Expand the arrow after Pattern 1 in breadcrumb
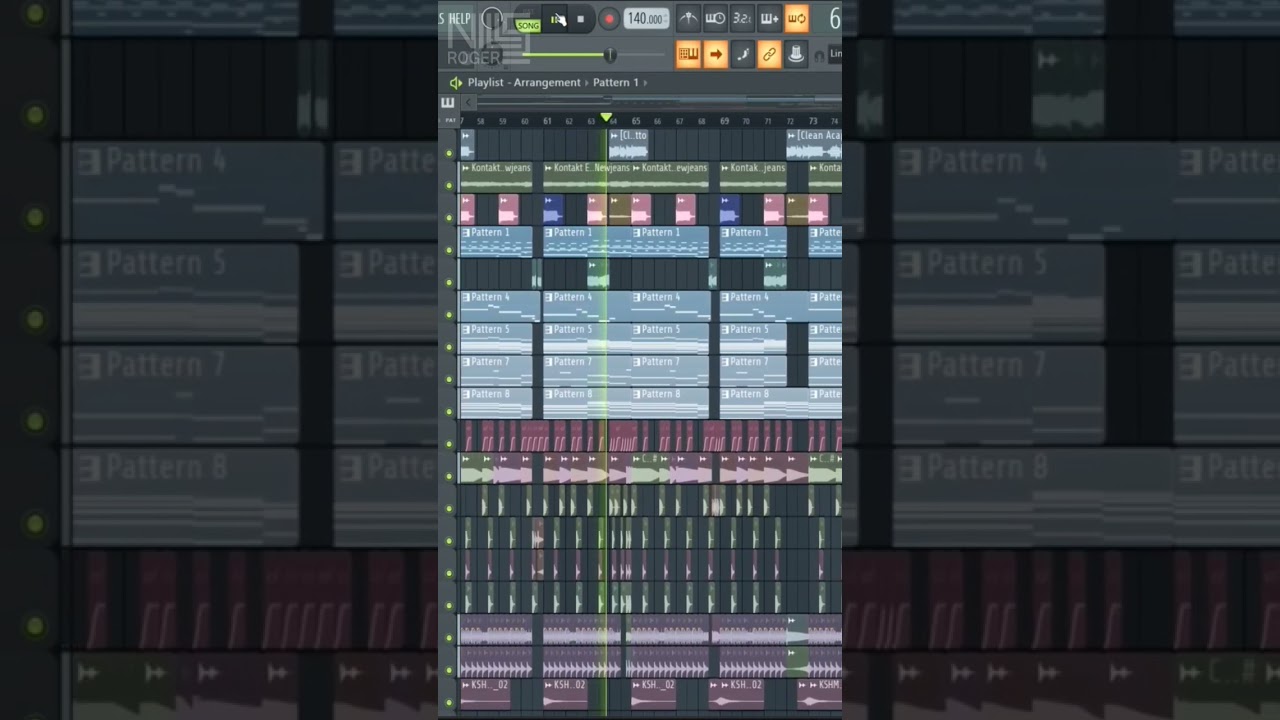The width and height of the screenshot is (1280, 720). click(645, 83)
